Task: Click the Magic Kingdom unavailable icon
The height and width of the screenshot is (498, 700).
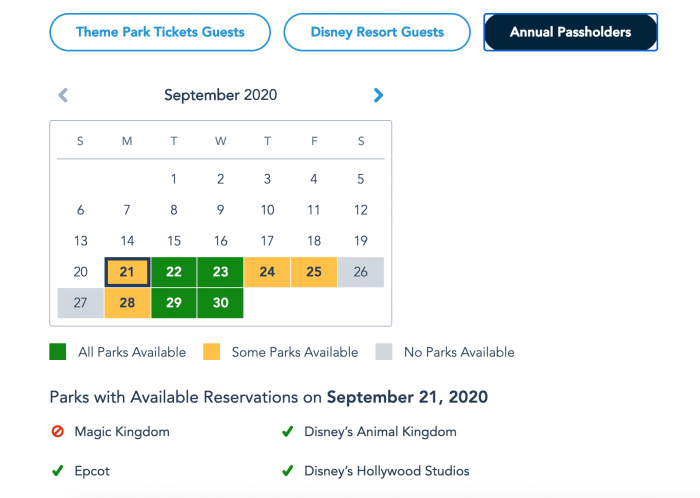Action: tap(58, 432)
